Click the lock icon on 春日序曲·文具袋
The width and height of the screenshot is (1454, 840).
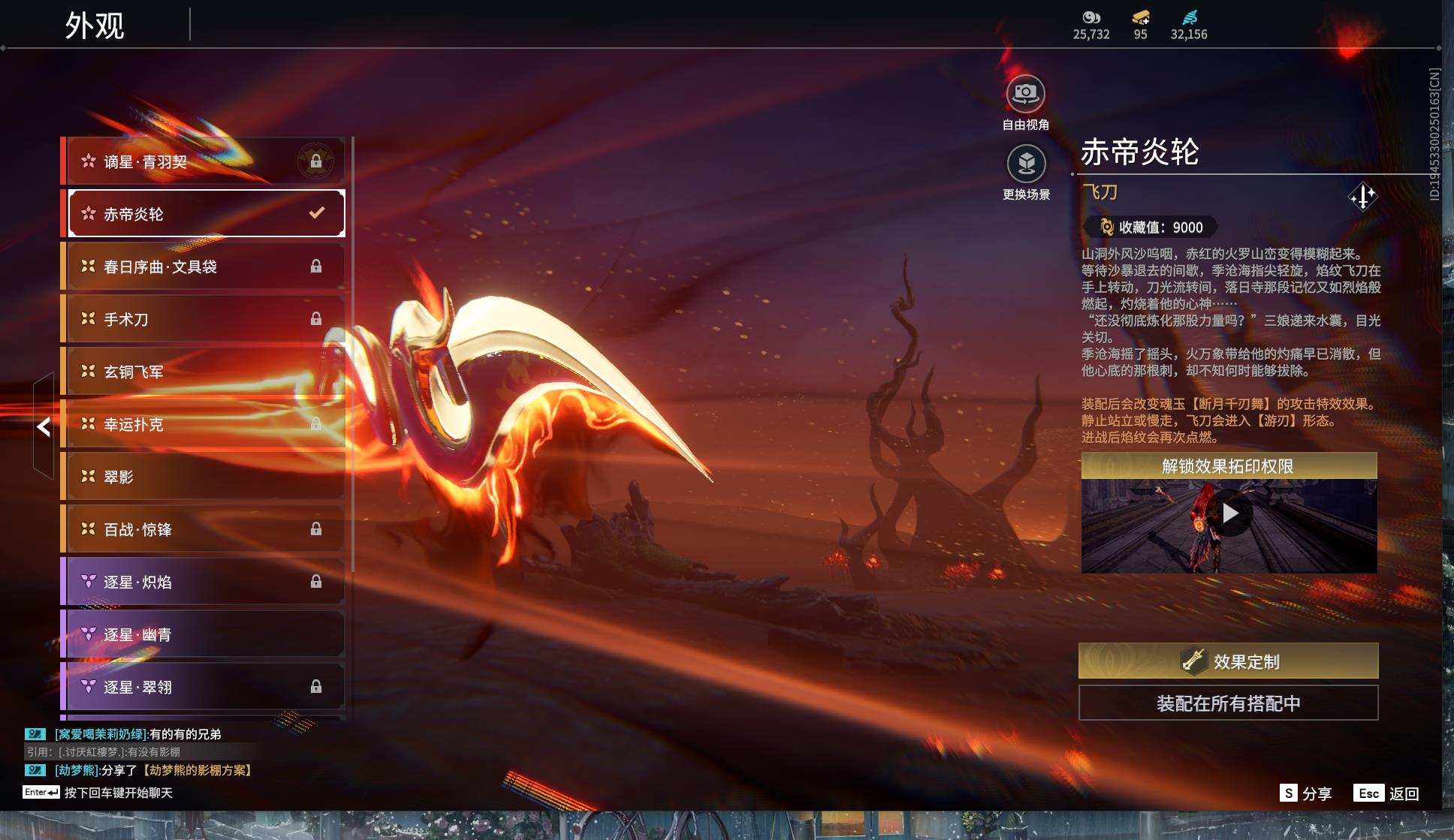pyautogui.click(x=316, y=266)
